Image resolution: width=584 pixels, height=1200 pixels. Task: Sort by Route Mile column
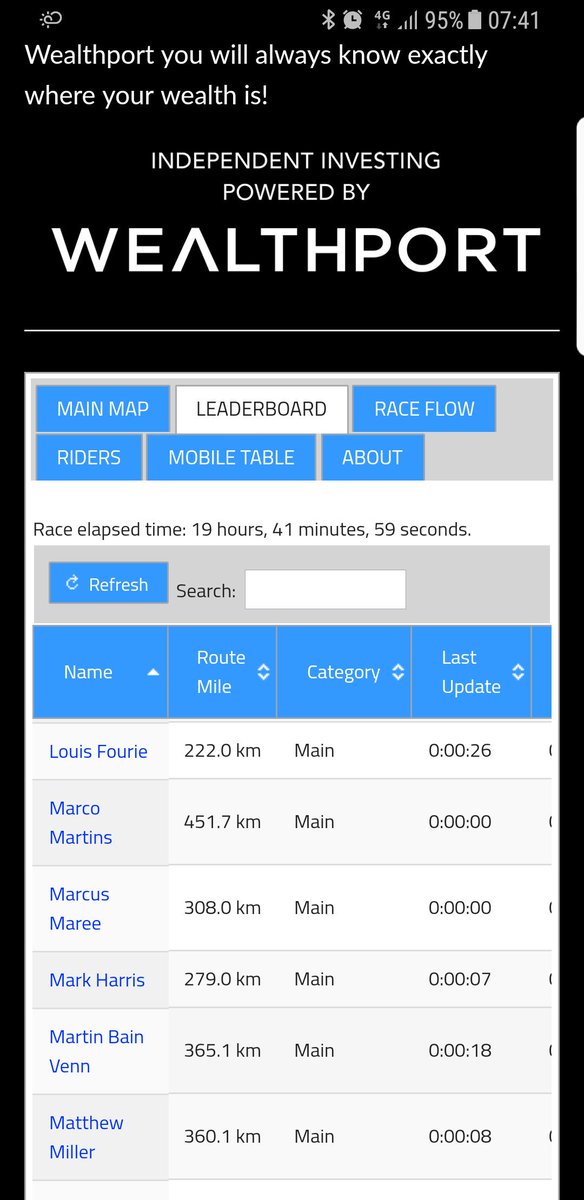(222, 672)
